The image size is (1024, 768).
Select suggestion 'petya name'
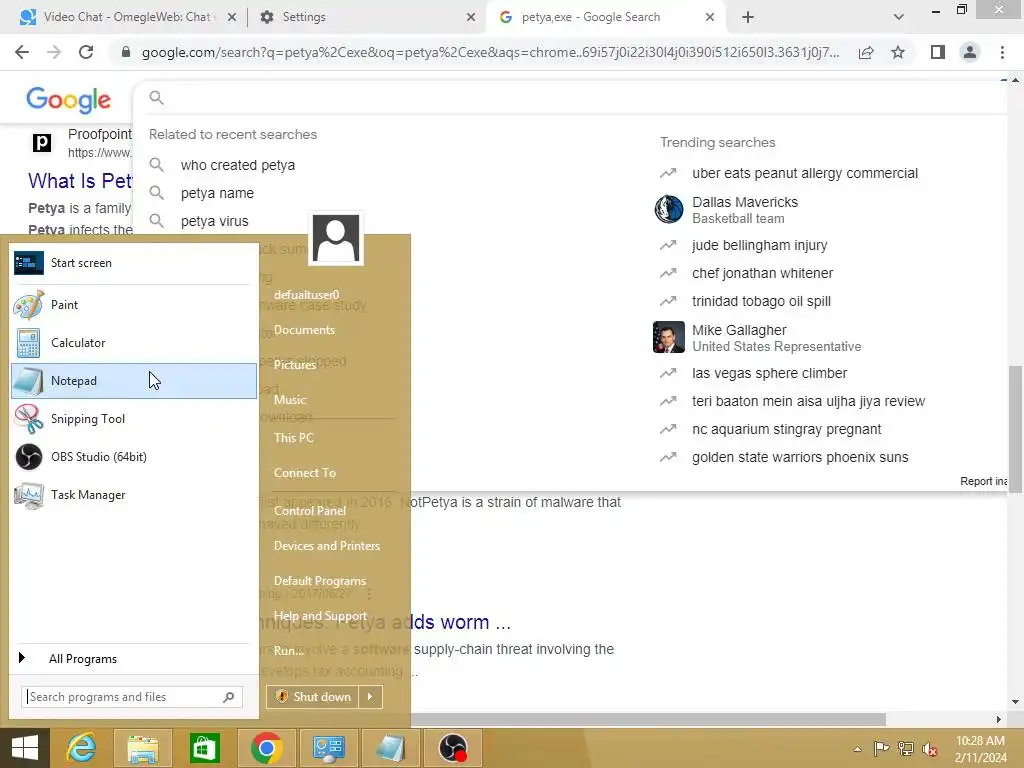217,193
